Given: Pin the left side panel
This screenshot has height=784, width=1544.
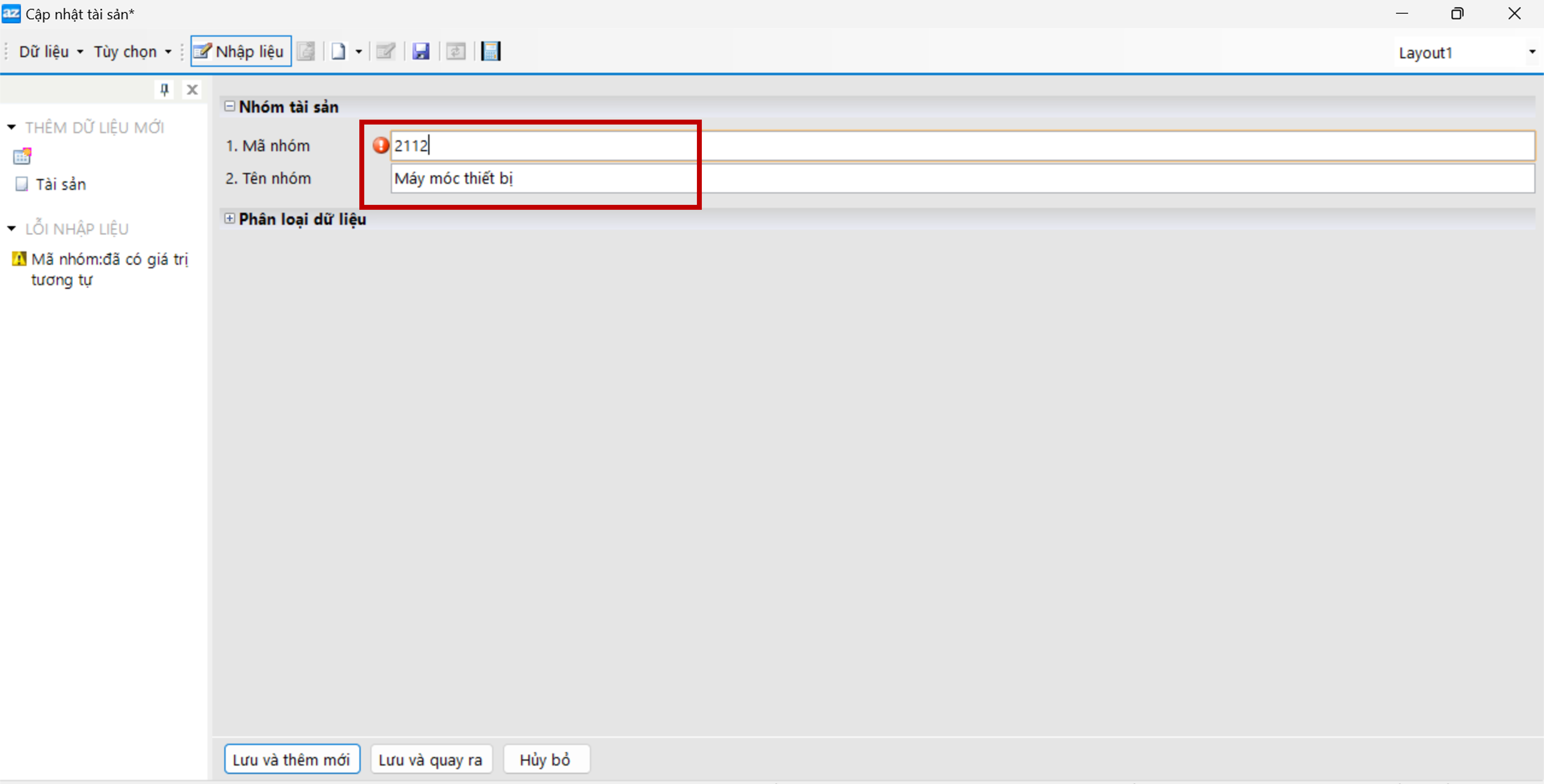Looking at the screenshot, I should (164, 90).
